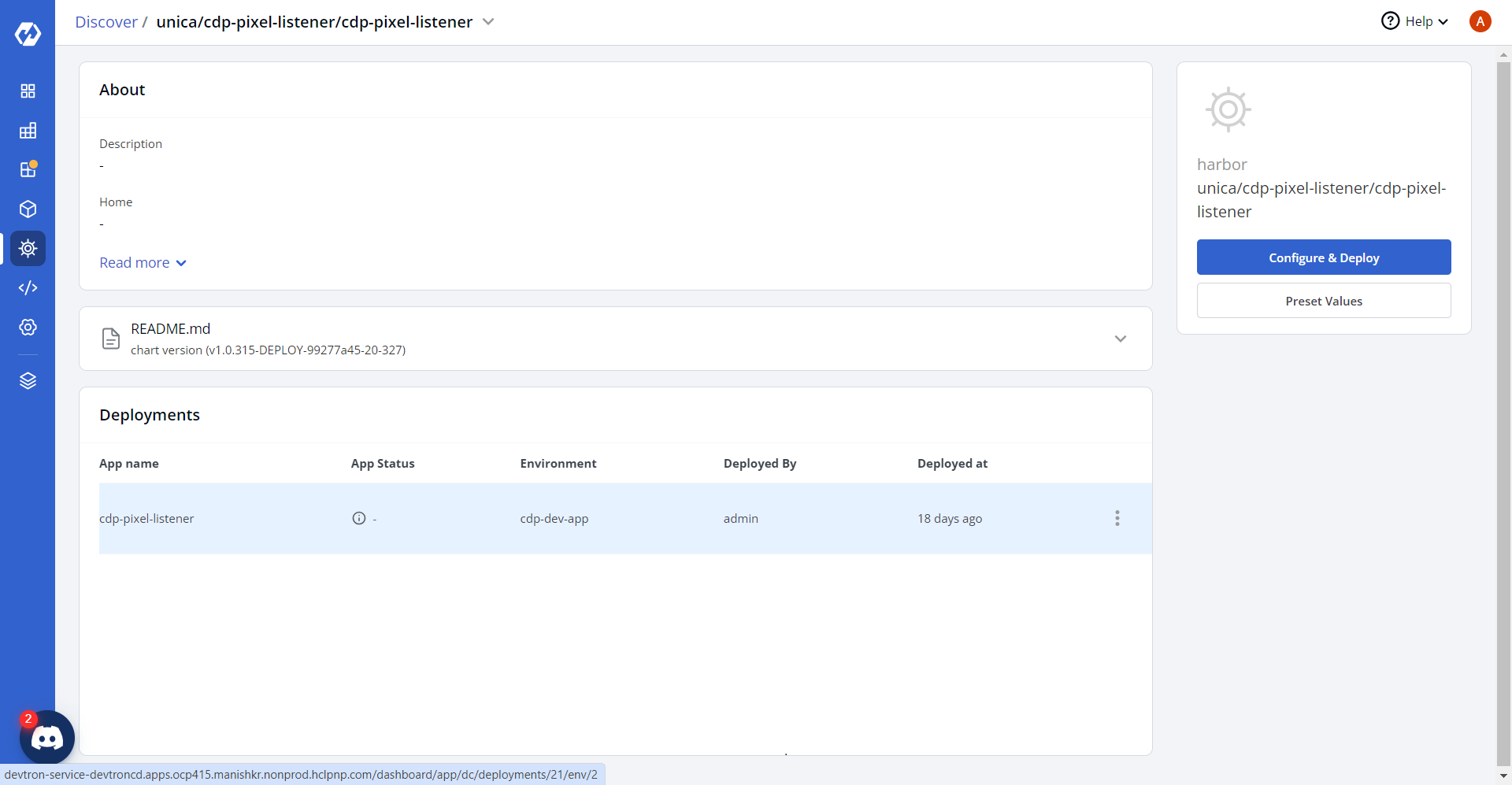Select the Chart Store helm icon
The height and width of the screenshot is (785, 1512).
pyautogui.click(x=28, y=249)
